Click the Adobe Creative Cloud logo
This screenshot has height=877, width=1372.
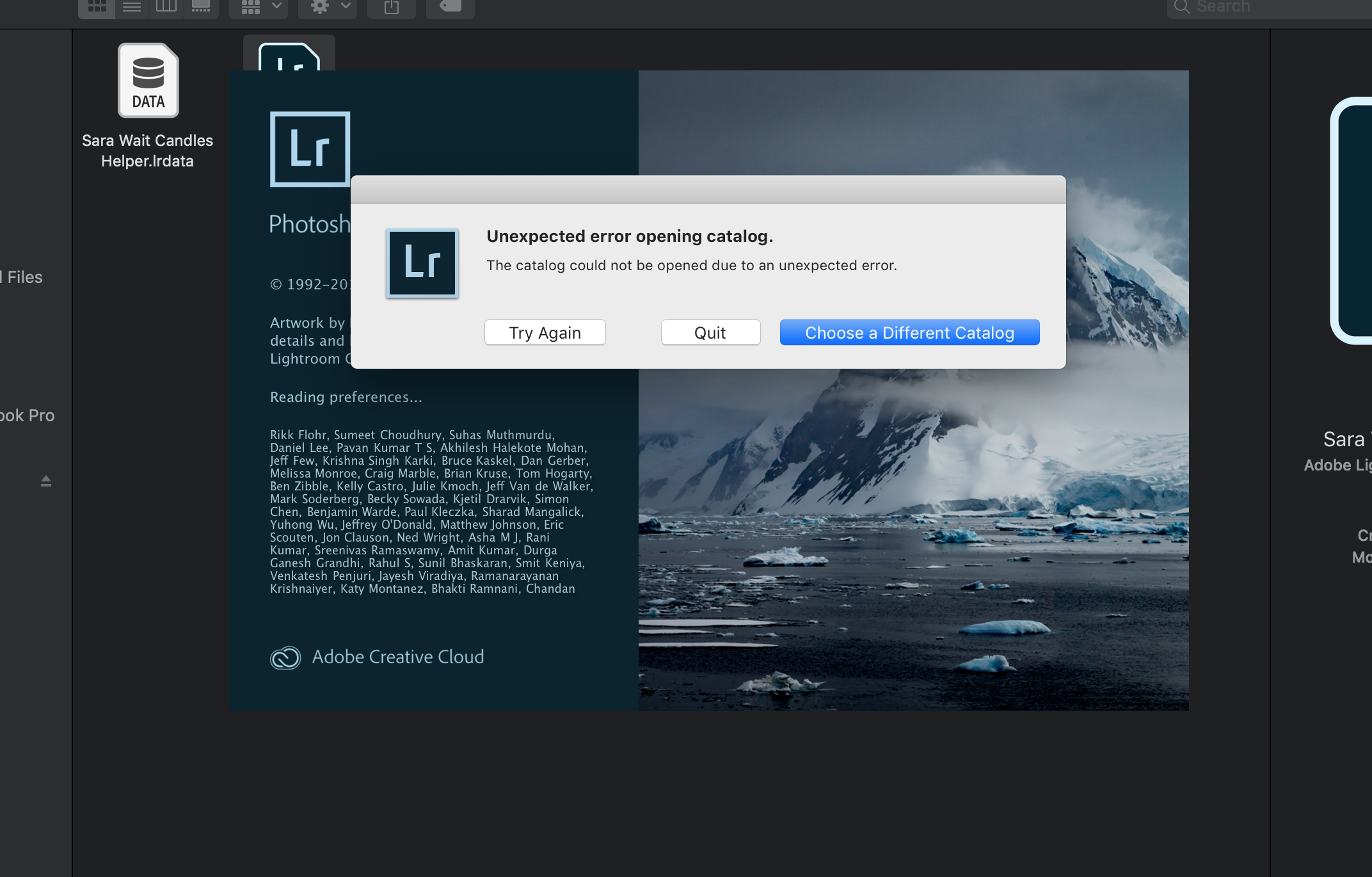point(286,657)
